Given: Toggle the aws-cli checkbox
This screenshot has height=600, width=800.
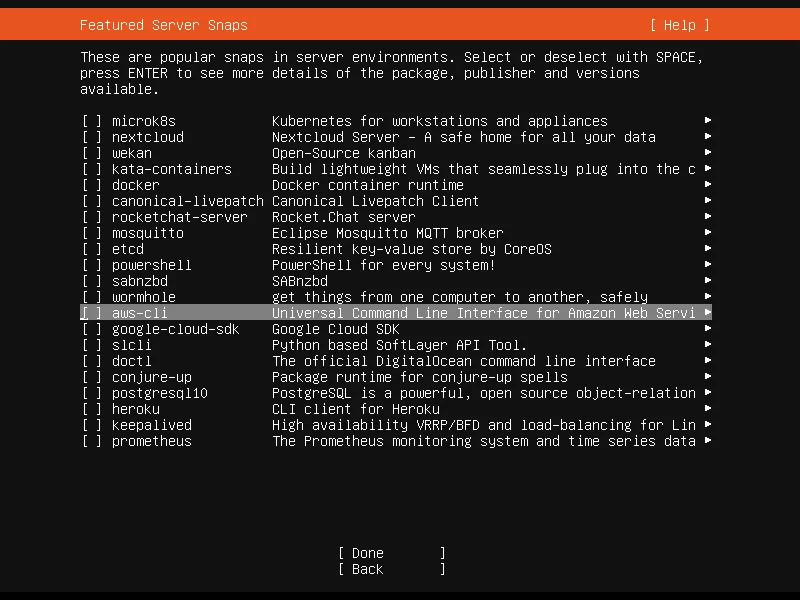Looking at the screenshot, I should pos(92,313).
